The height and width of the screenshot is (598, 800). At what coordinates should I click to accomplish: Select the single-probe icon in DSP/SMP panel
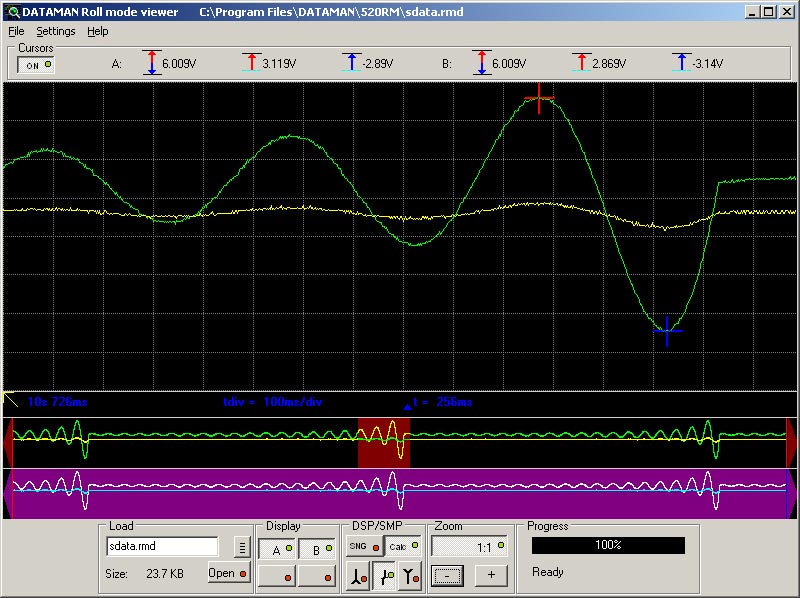coord(357,574)
